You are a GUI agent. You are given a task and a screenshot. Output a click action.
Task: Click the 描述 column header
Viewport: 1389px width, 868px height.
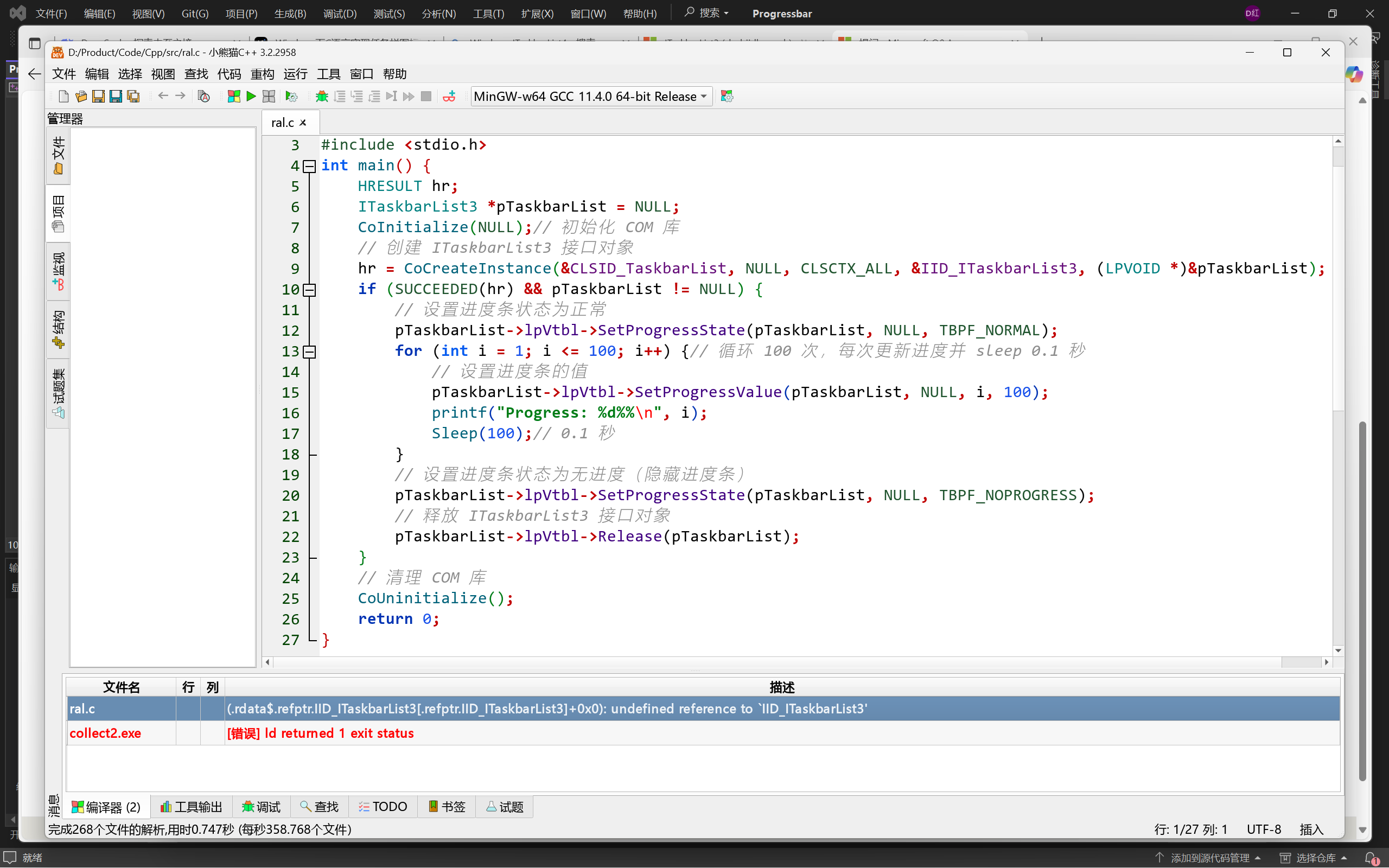pos(782,687)
